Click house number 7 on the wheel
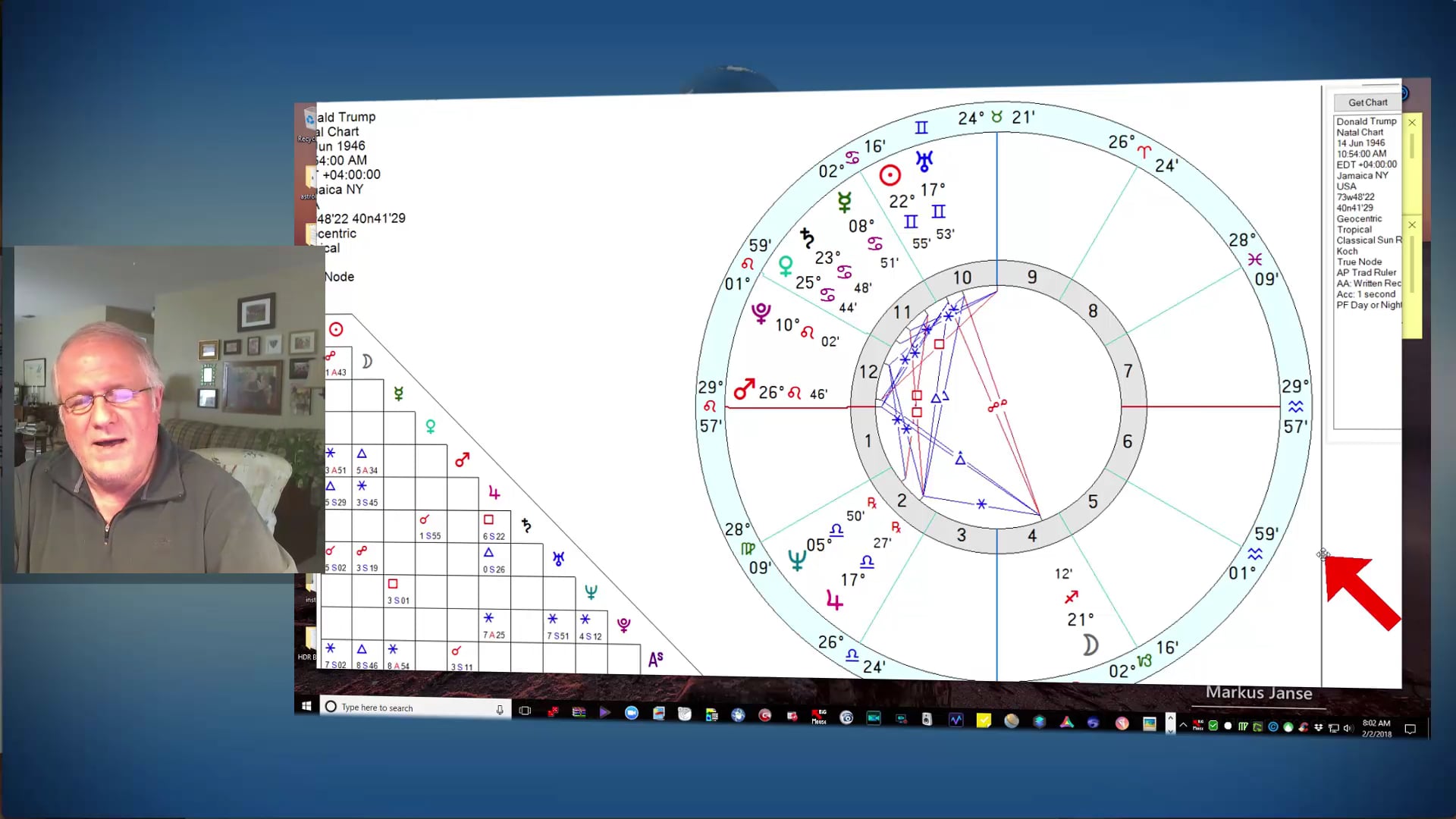The height and width of the screenshot is (819, 1456). (x=1128, y=371)
